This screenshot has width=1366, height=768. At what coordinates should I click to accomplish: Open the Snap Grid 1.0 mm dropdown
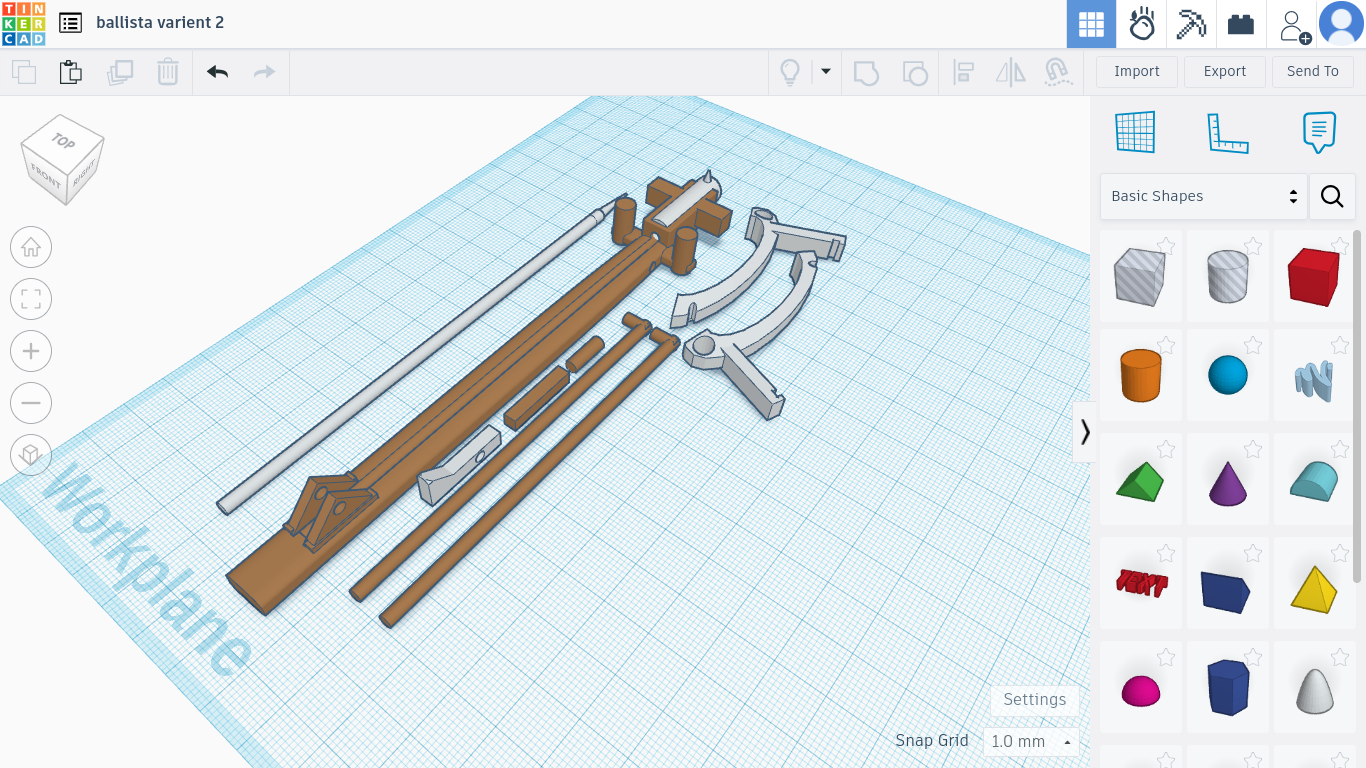click(1032, 742)
